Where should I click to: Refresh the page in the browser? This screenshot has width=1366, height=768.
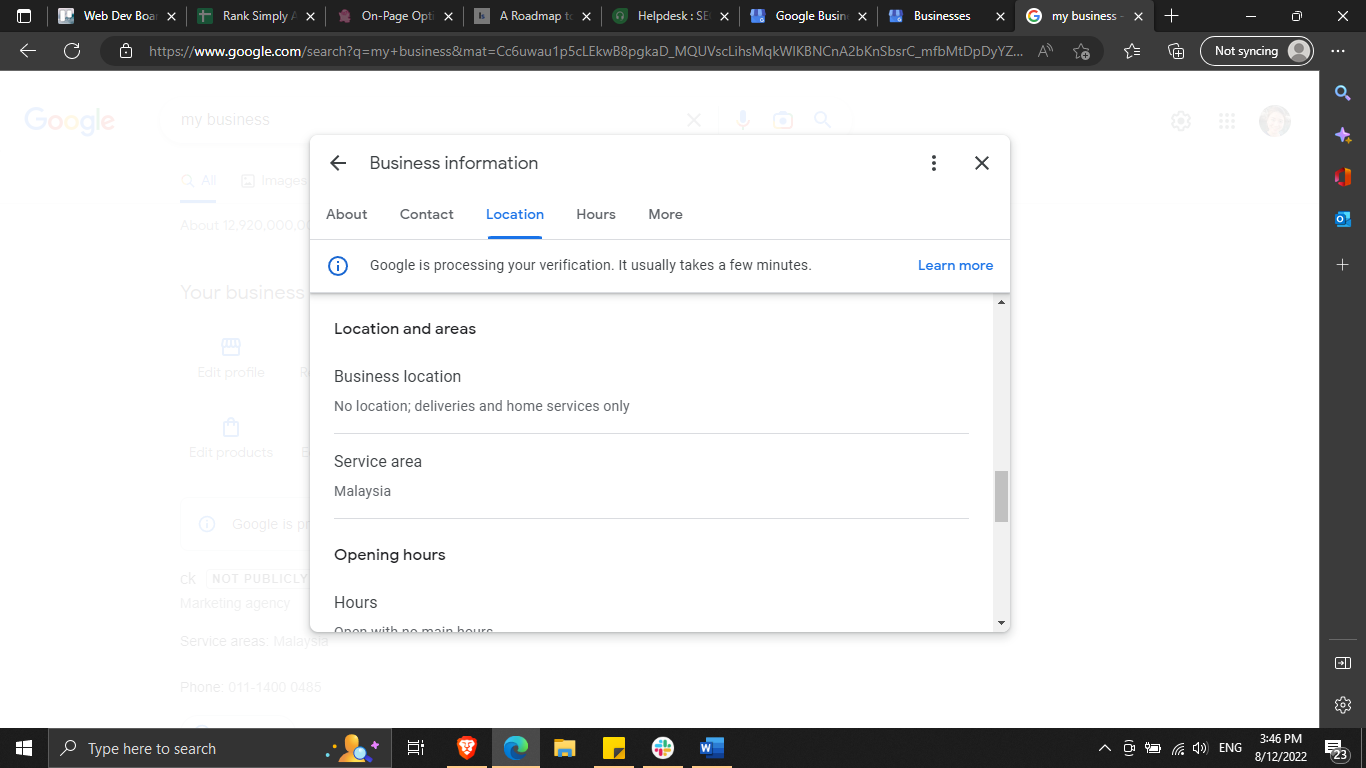pyautogui.click(x=72, y=51)
